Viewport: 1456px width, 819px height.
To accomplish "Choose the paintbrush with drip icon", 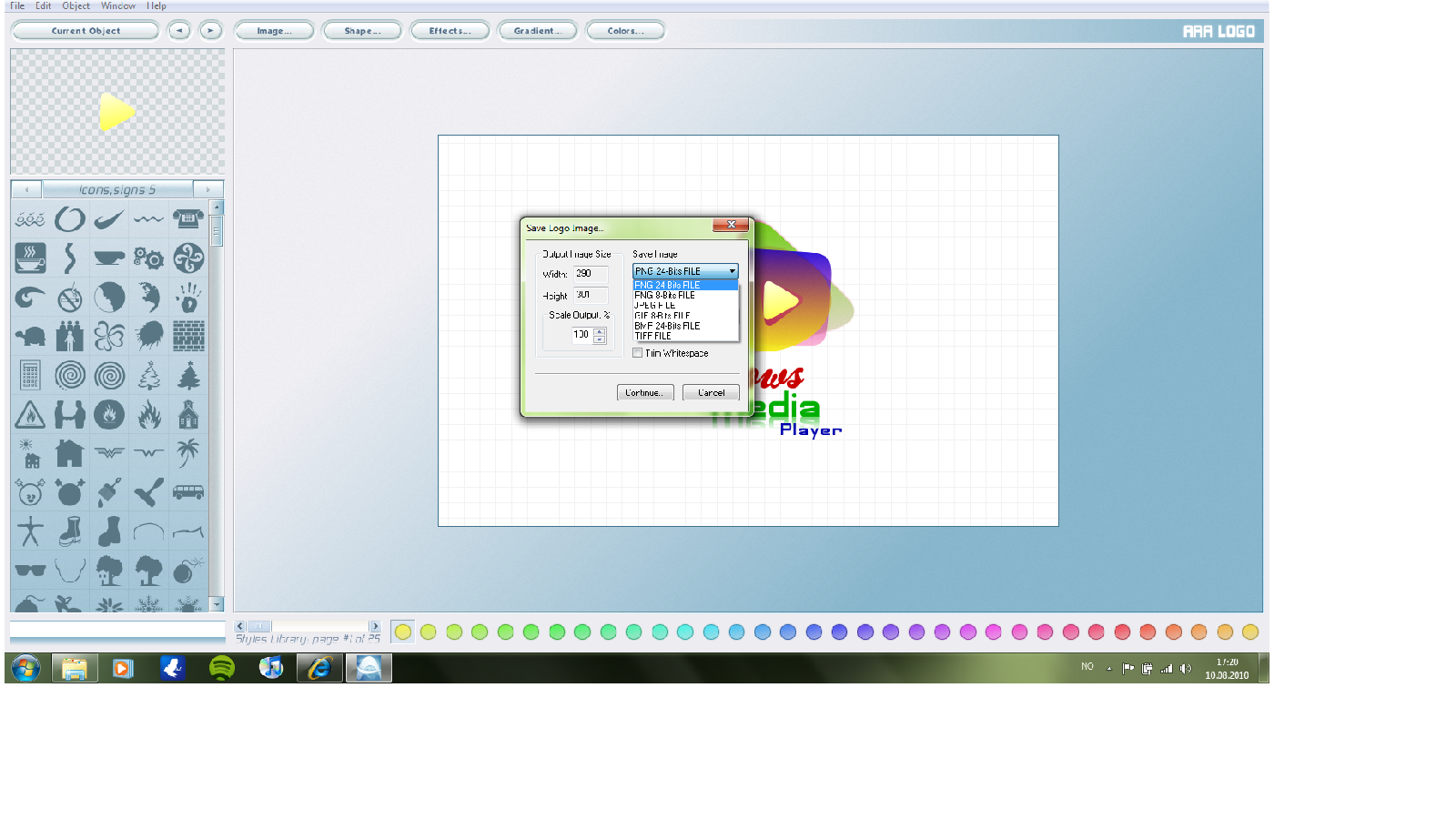I will point(109,492).
